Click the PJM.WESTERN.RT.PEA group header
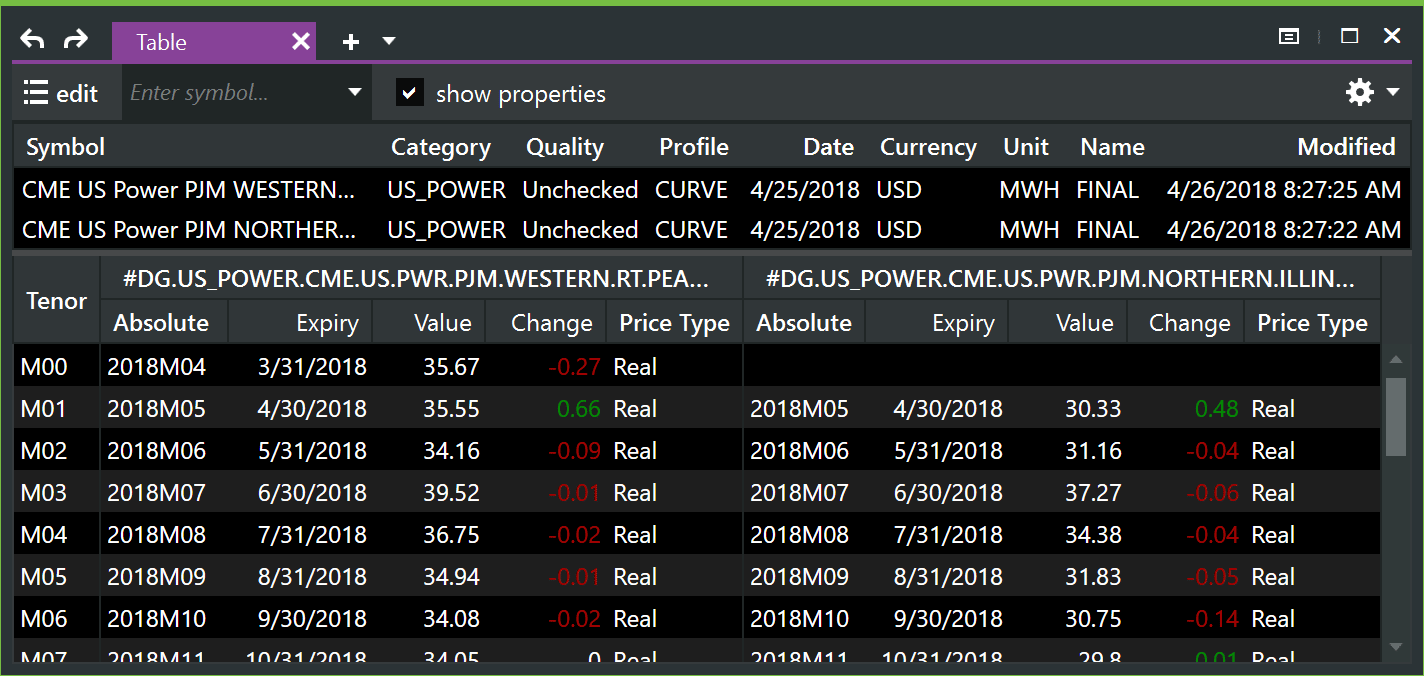The width and height of the screenshot is (1424, 676). tap(421, 279)
